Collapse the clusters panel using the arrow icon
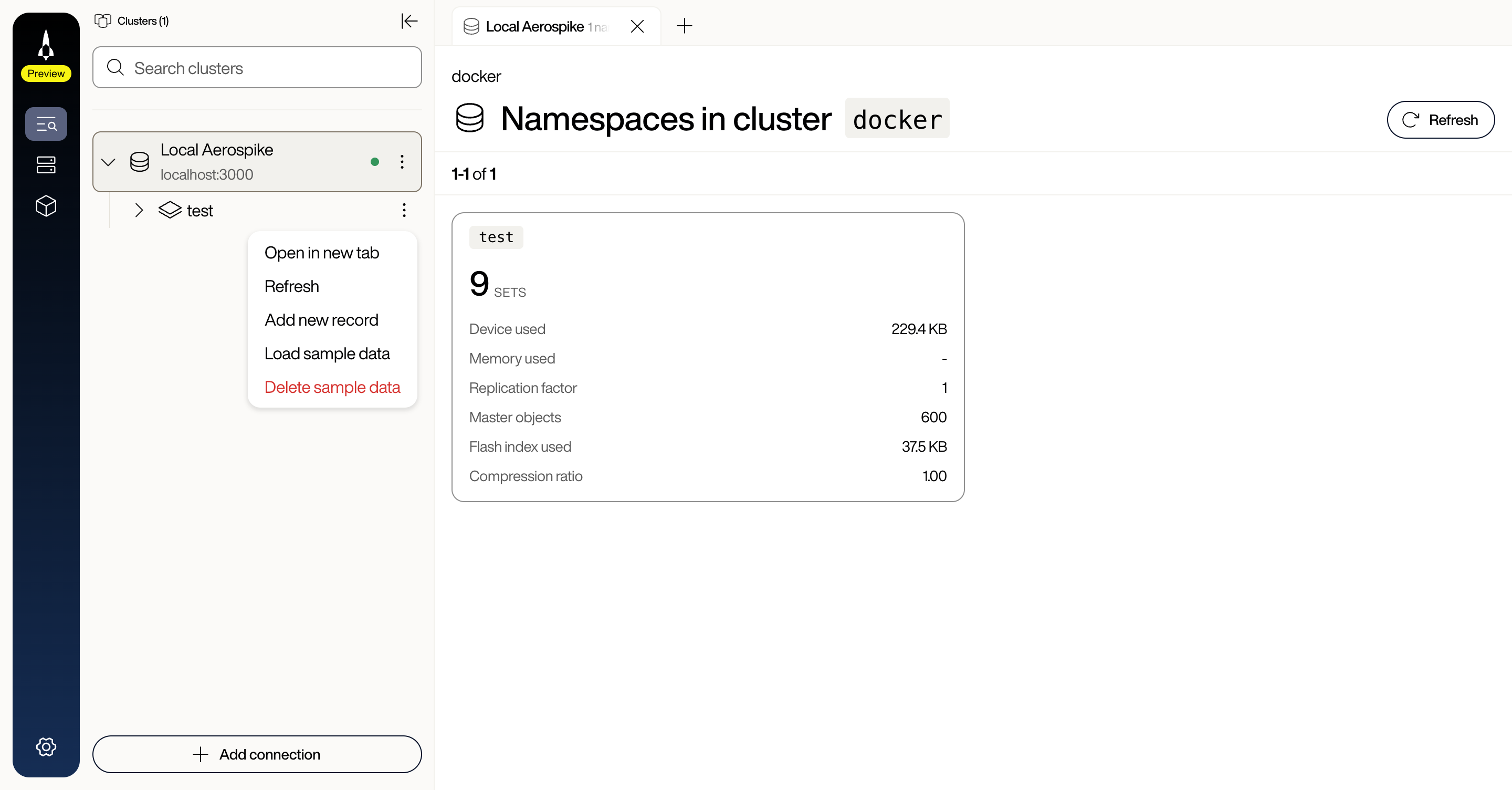Viewport: 1512px width, 790px height. pyautogui.click(x=409, y=20)
